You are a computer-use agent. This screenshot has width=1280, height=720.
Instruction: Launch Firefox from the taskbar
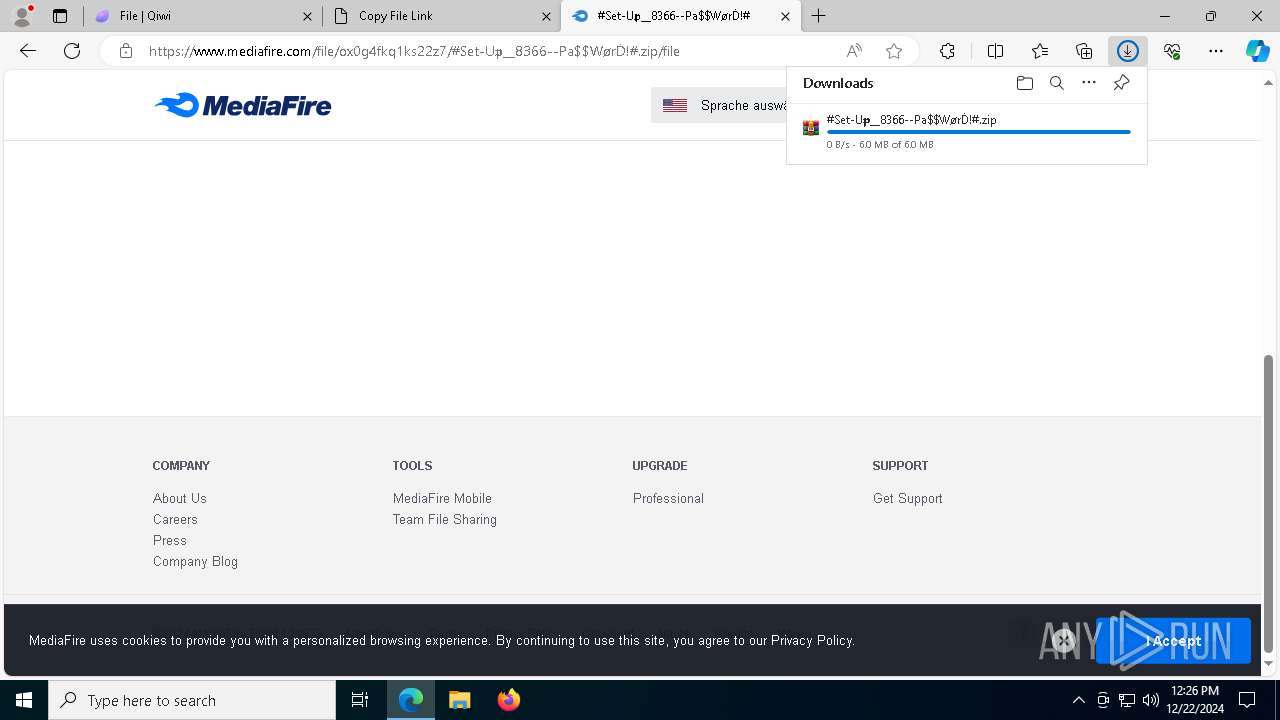click(x=508, y=700)
